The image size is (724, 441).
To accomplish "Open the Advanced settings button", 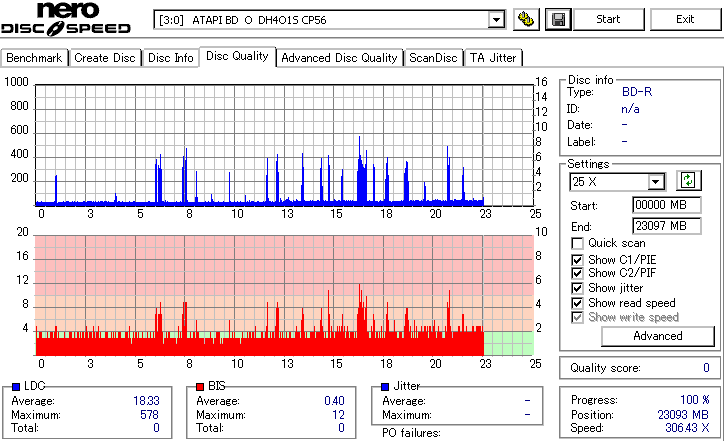I will (658, 336).
